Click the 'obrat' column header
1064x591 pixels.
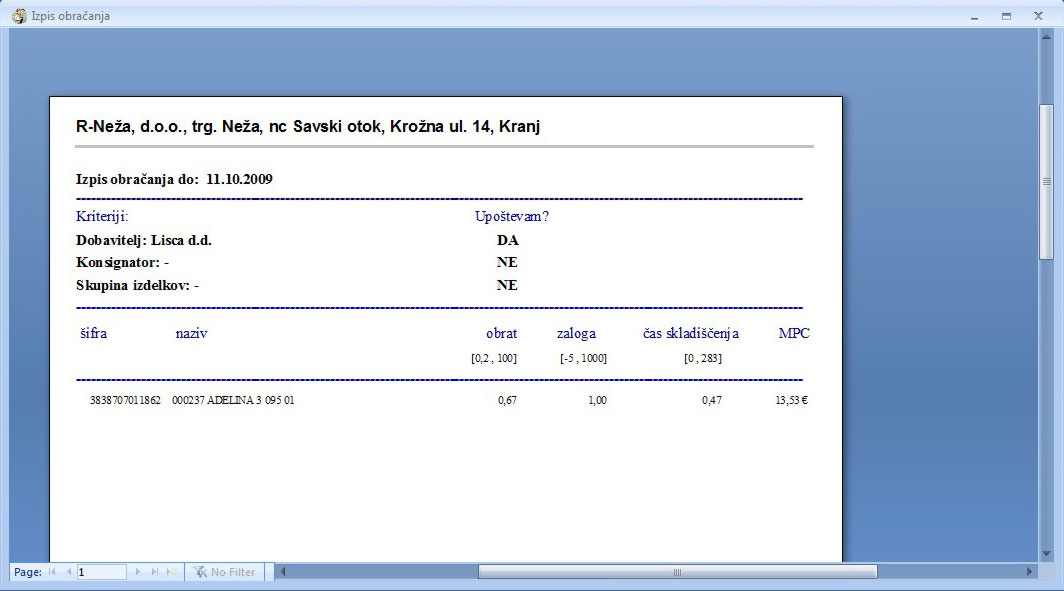[x=501, y=333]
